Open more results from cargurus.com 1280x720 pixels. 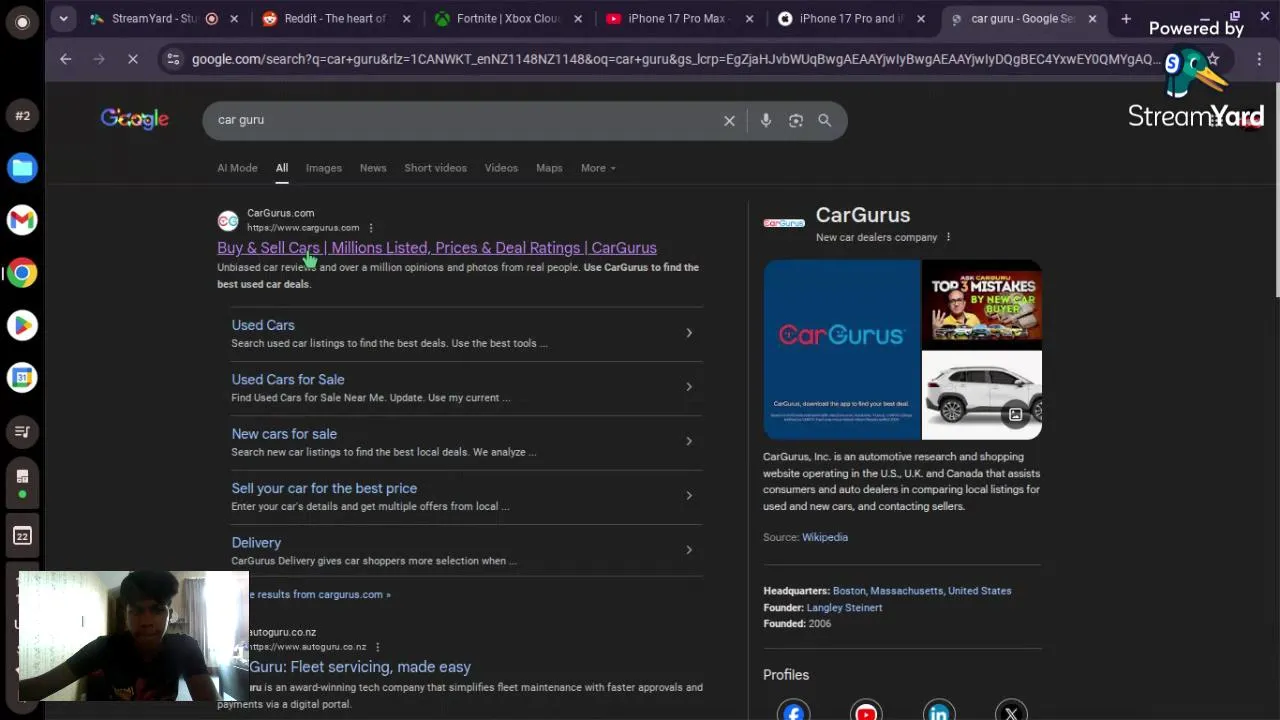(x=320, y=594)
